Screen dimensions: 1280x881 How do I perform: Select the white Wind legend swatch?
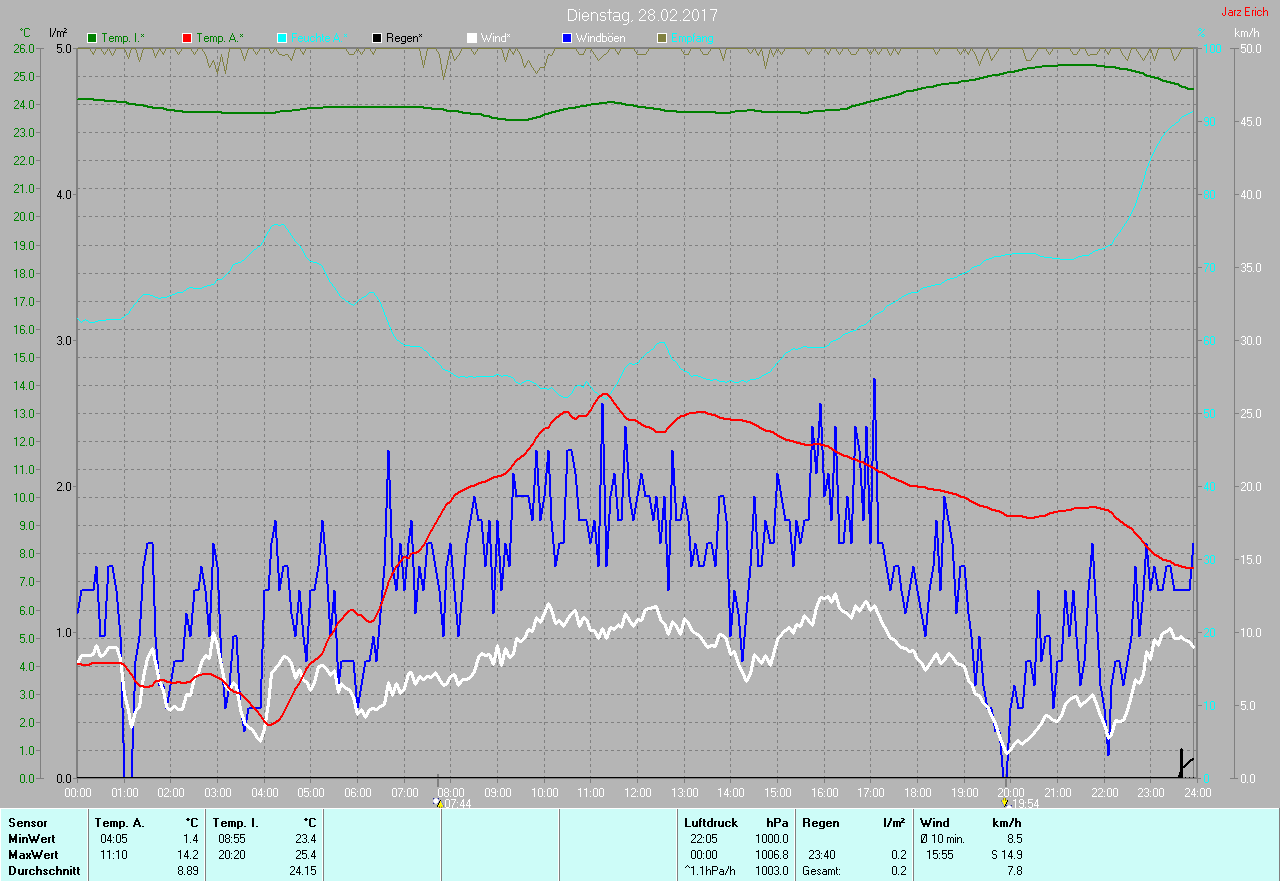(x=472, y=38)
